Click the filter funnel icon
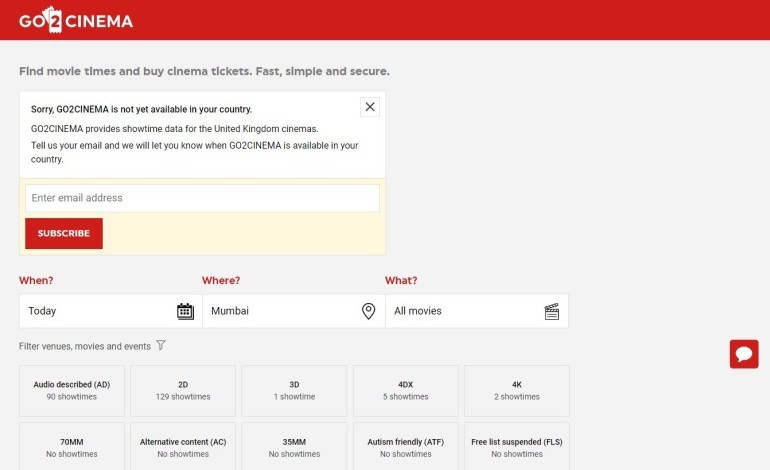770x470 pixels. click(x=161, y=345)
